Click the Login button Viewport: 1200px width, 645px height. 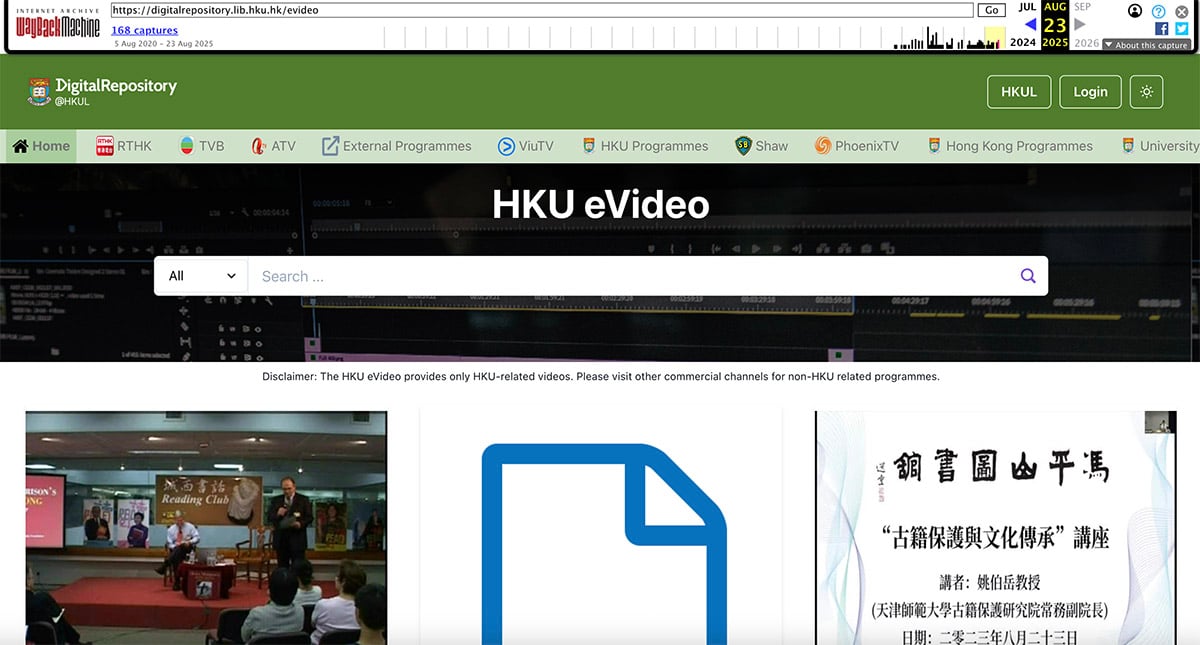coord(1090,92)
